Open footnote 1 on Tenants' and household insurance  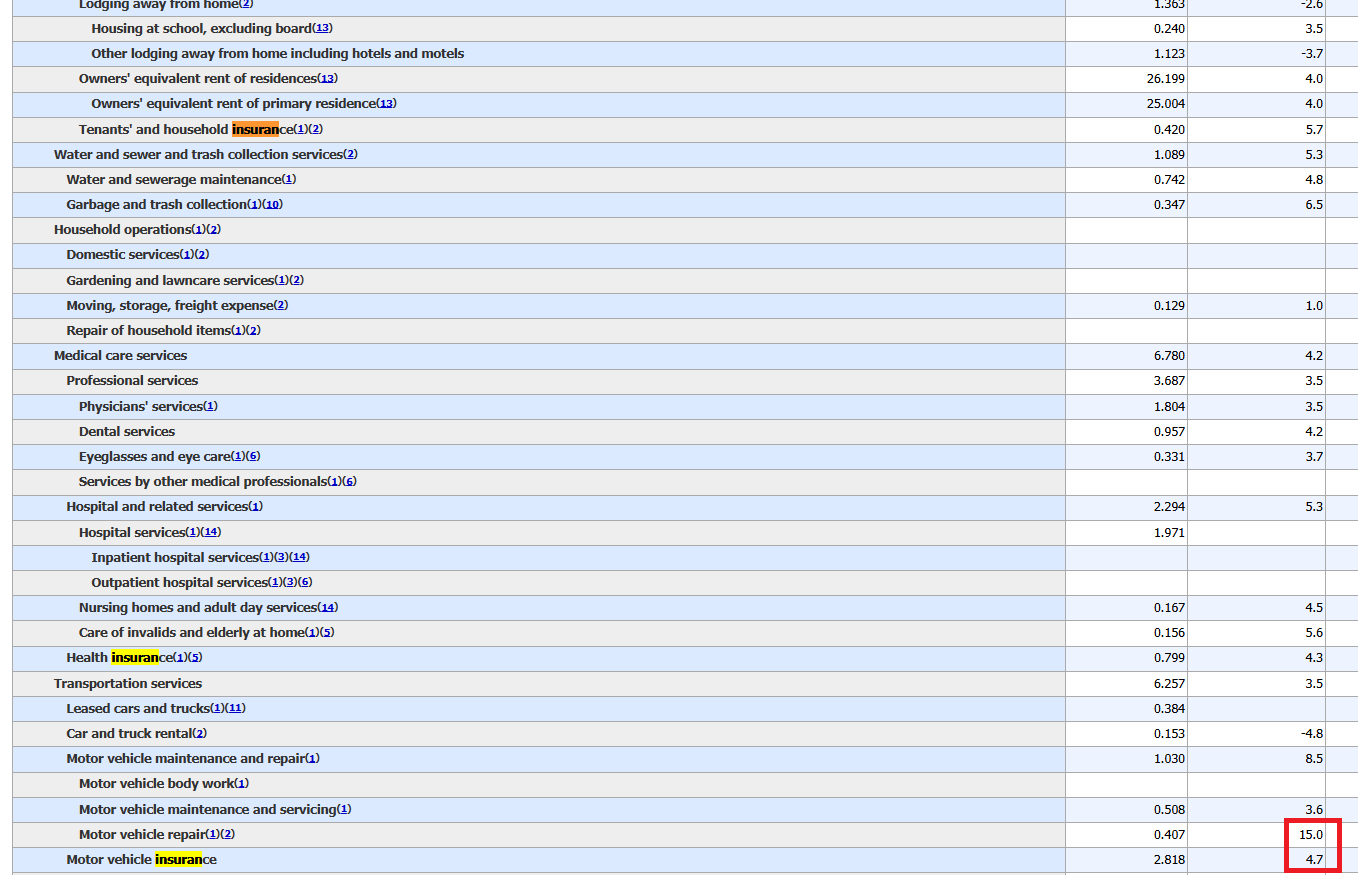pos(302,129)
